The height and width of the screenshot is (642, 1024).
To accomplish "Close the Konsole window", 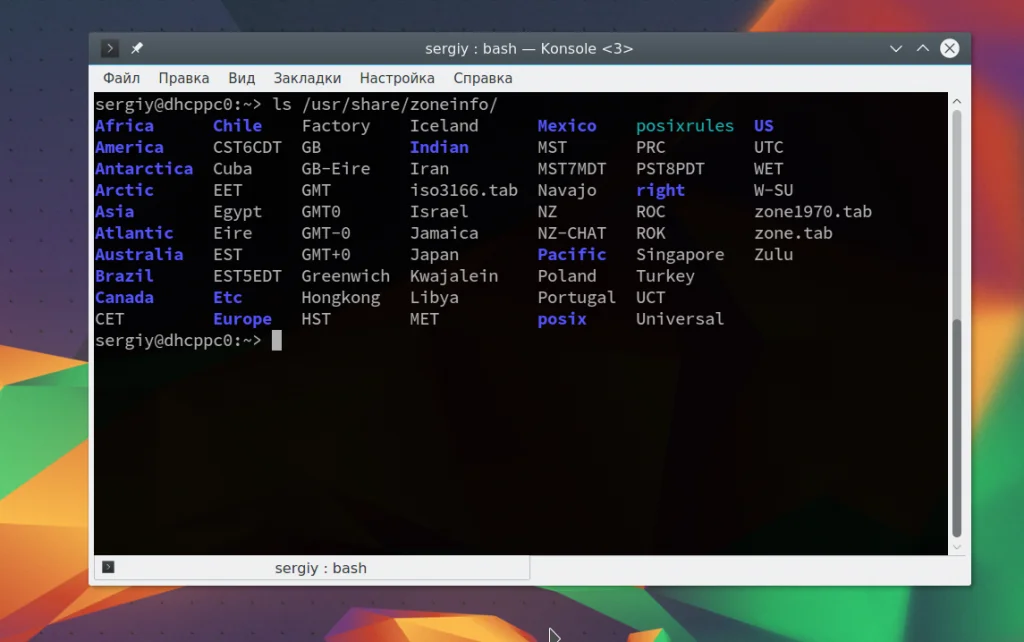I will coord(950,48).
